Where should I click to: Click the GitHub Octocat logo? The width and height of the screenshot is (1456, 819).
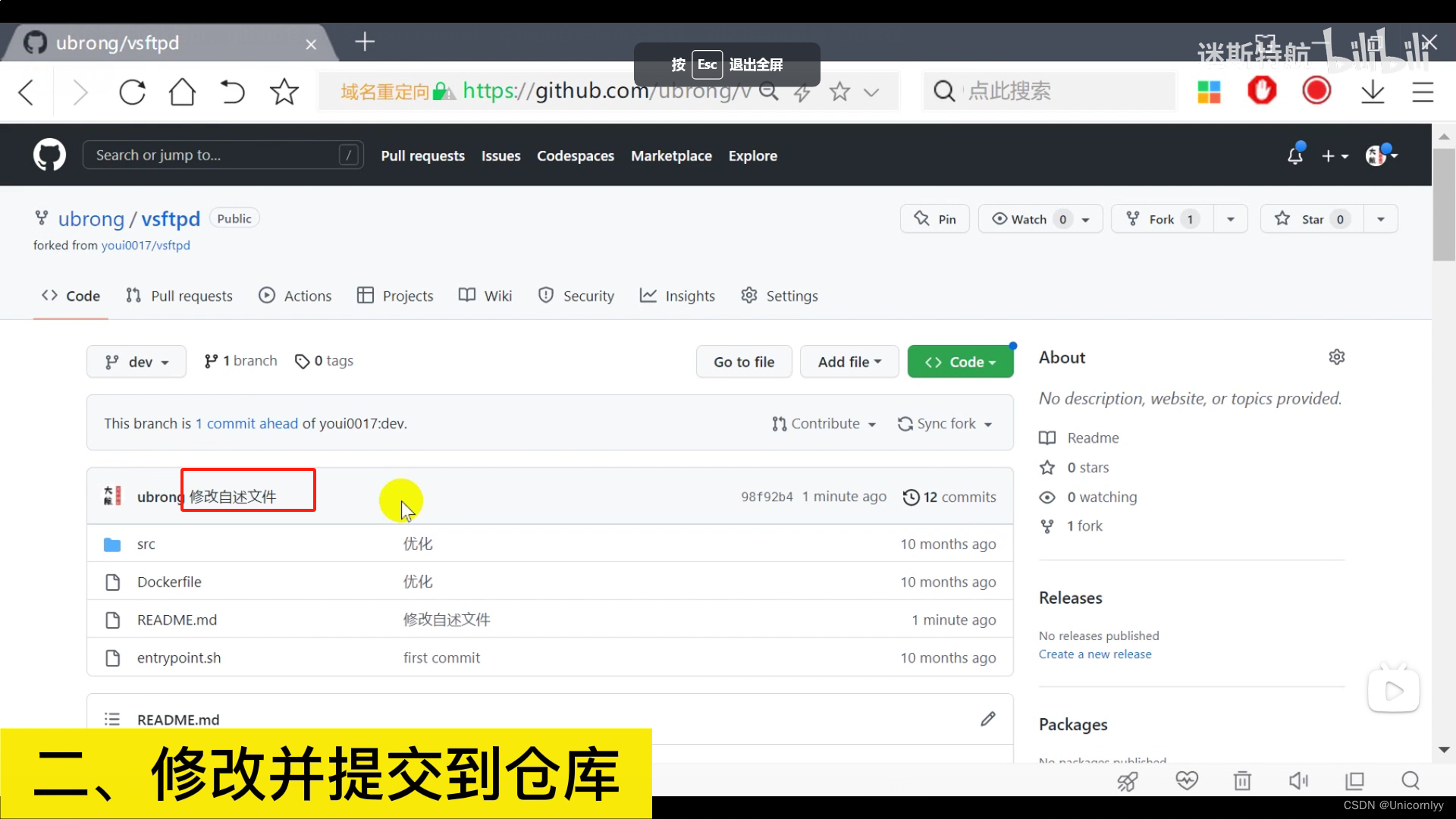click(49, 155)
